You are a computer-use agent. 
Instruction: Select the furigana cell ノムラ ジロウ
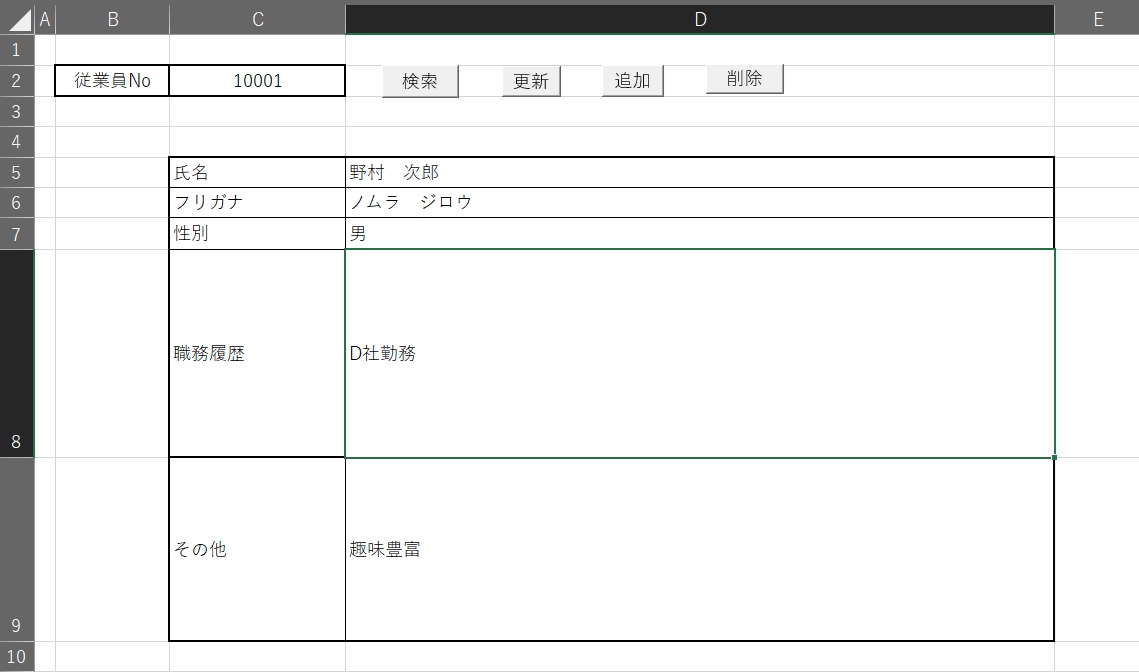(x=699, y=203)
